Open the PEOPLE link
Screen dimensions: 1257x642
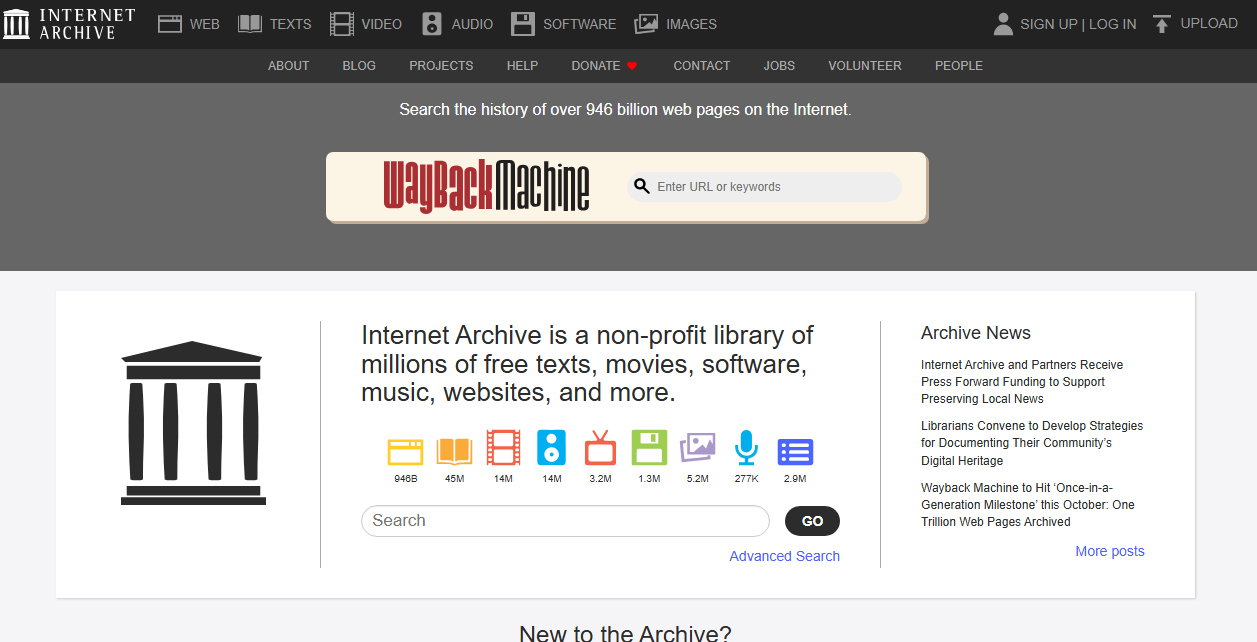click(x=959, y=66)
